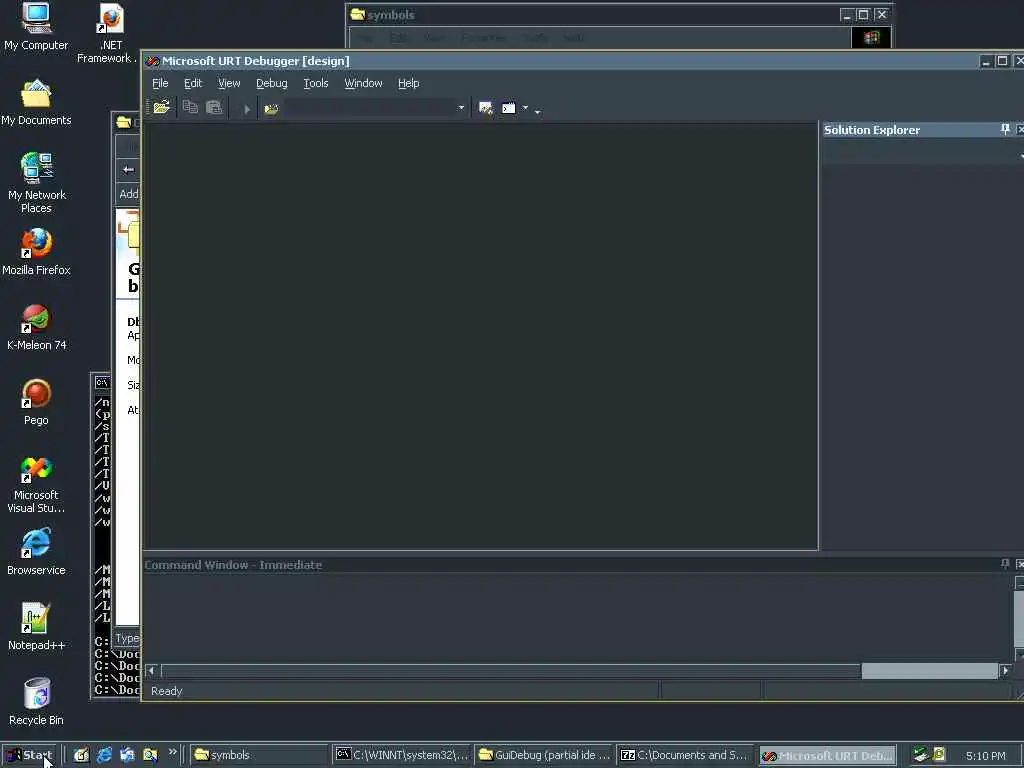Open the Help menu

[x=409, y=83]
